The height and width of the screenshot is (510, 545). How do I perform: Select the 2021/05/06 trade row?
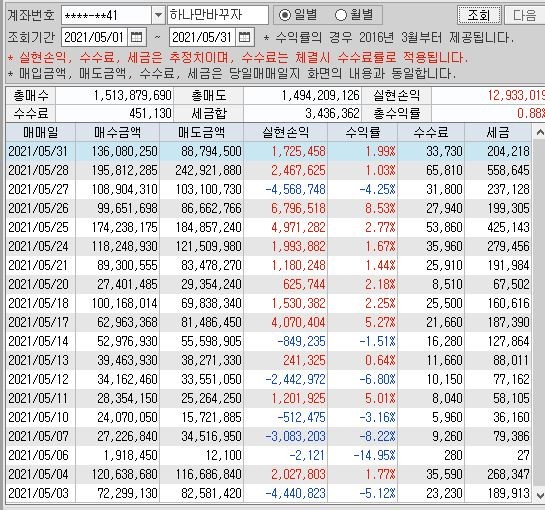(x=269, y=455)
